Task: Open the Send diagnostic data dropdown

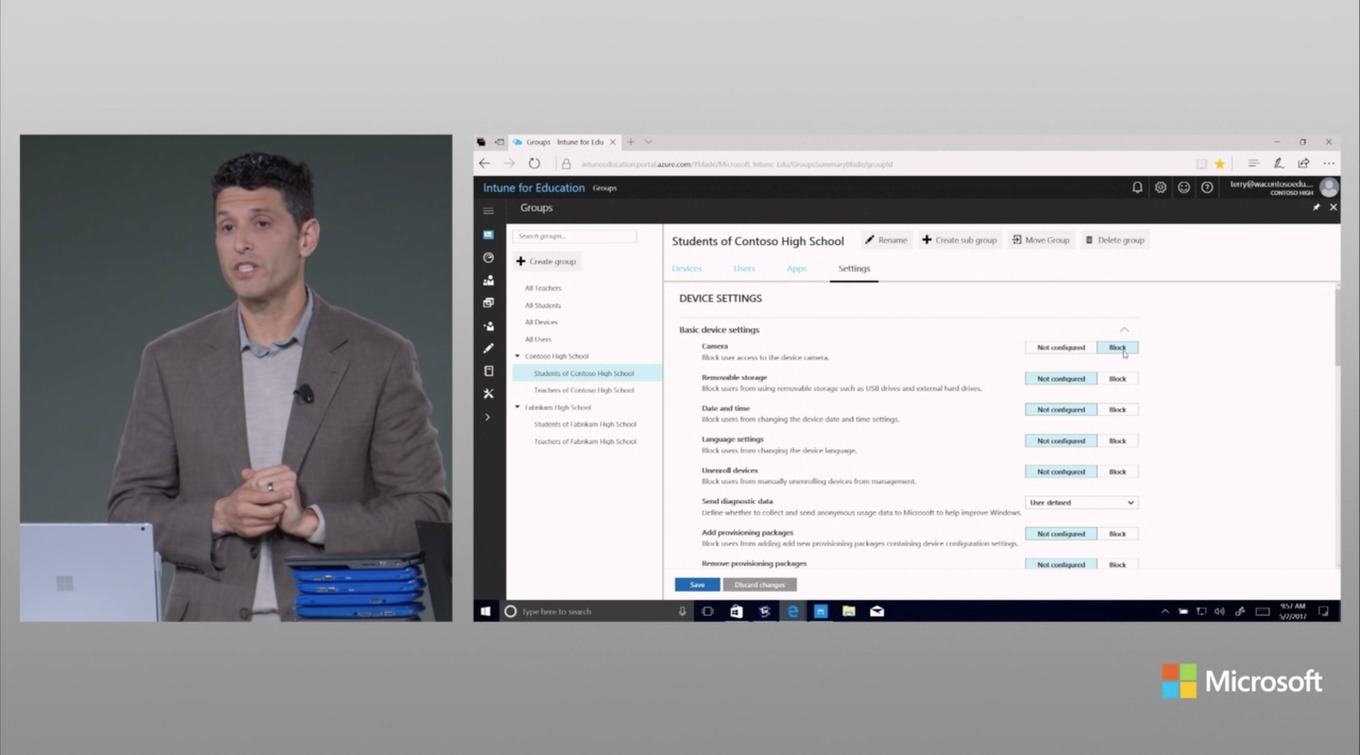Action: [1081, 503]
